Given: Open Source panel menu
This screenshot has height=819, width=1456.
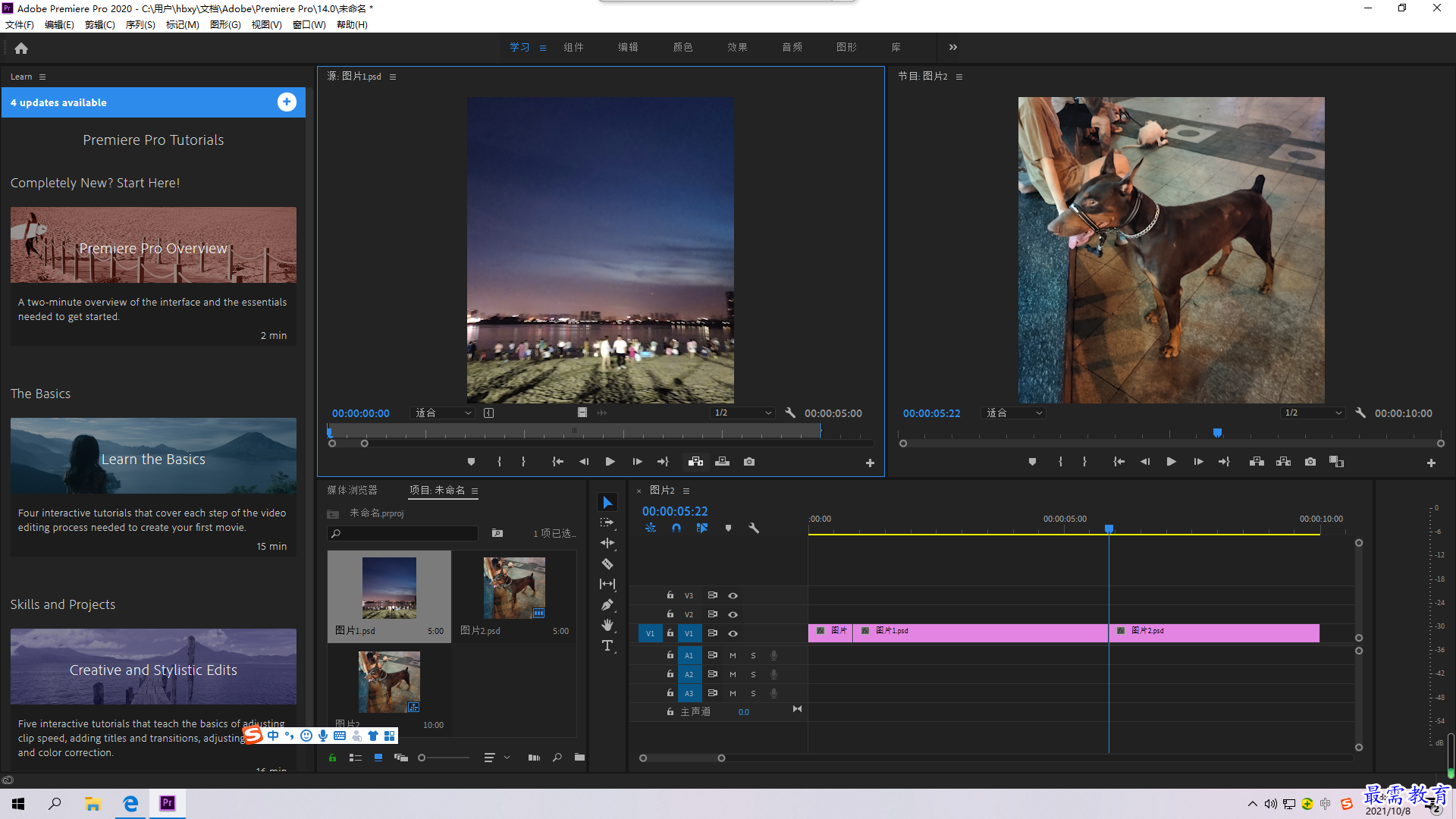Looking at the screenshot, I should click(392, 77).
